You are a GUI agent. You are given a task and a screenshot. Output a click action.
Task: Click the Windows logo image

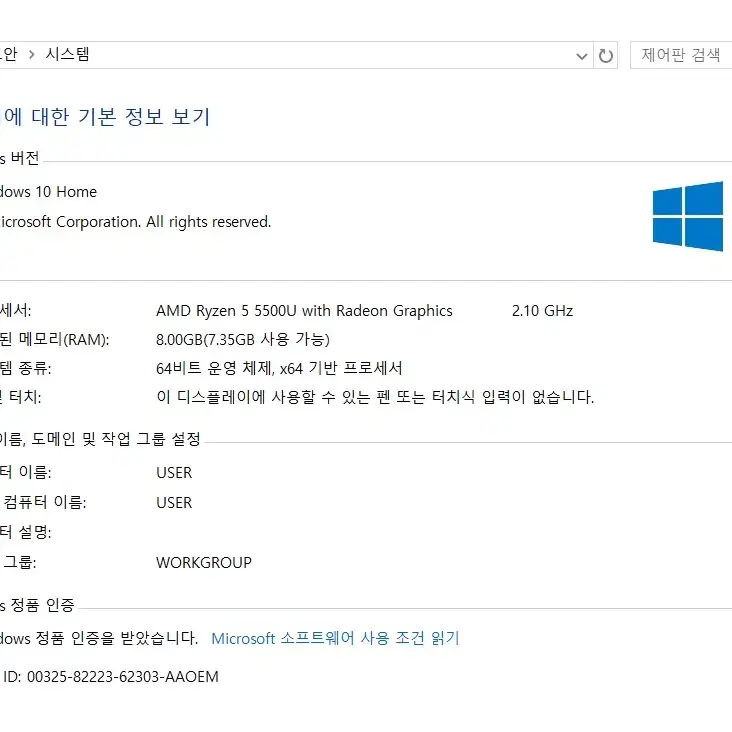point(688,216)
